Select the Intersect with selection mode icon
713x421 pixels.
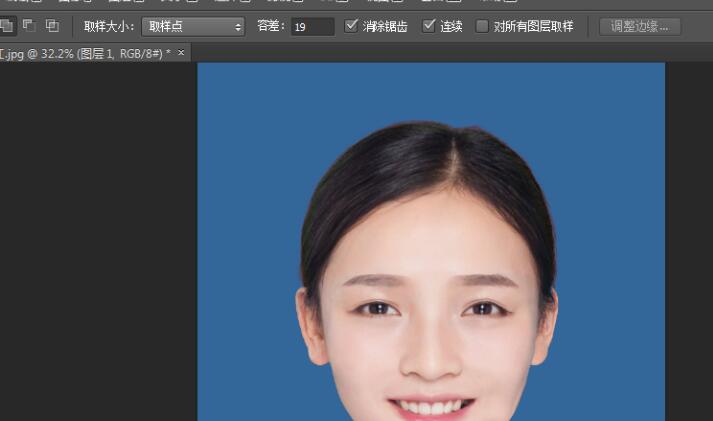point(52,26)
